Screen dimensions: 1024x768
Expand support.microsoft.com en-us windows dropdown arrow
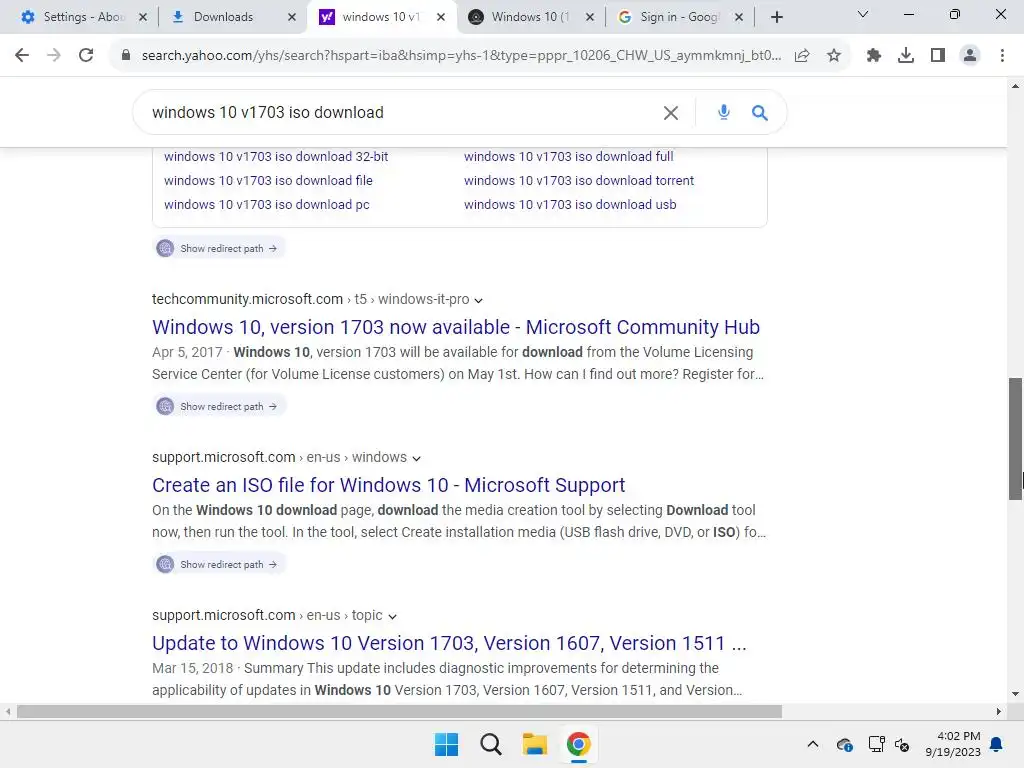417,458
